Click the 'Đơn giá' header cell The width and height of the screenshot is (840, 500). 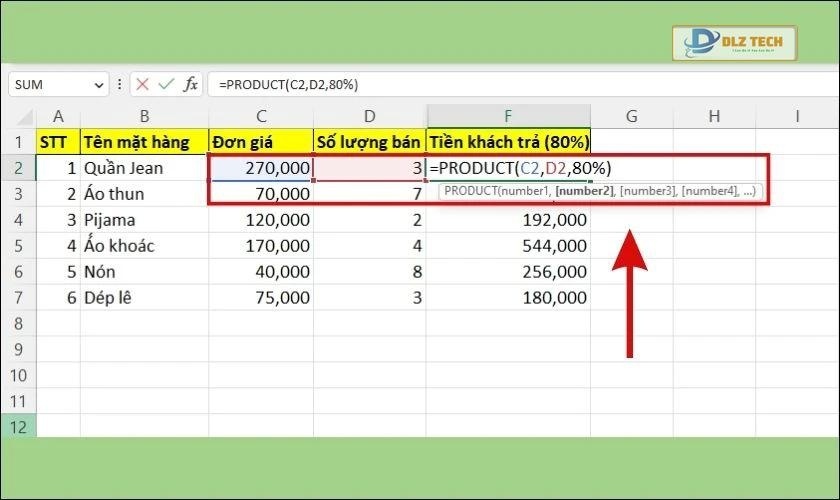pyautogui.click(x=261, y=142)
